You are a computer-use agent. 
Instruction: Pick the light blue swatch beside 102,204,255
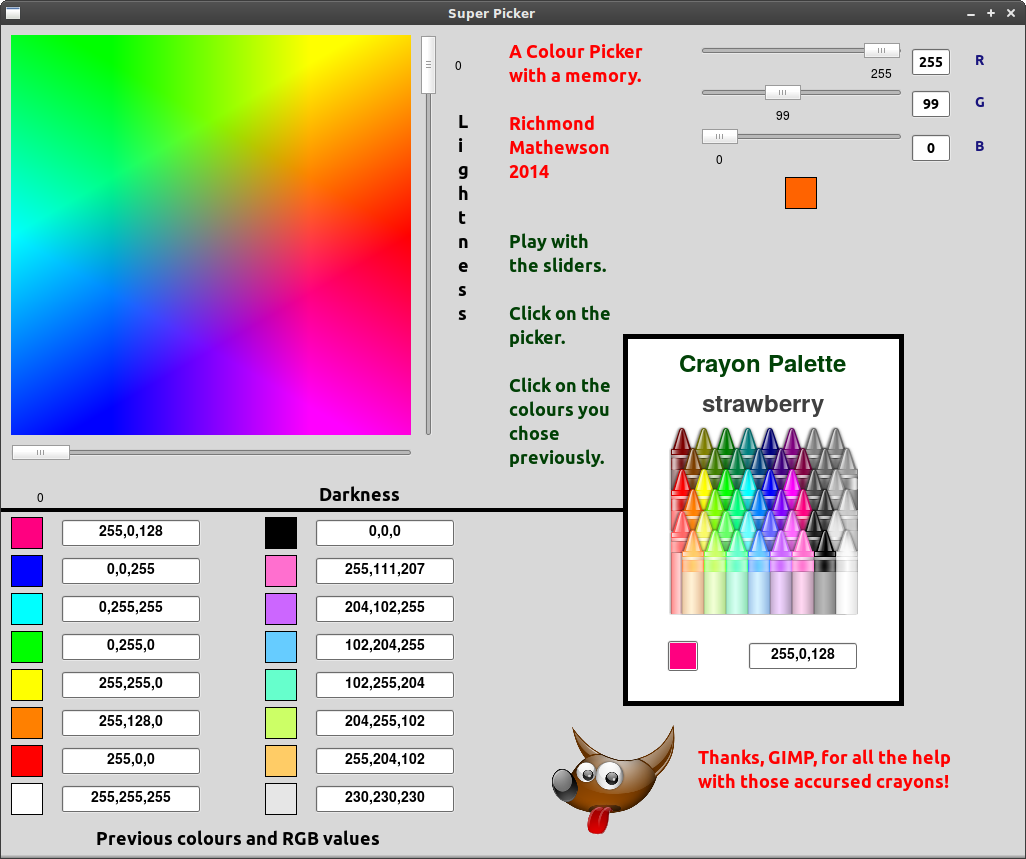coord(281,647)
